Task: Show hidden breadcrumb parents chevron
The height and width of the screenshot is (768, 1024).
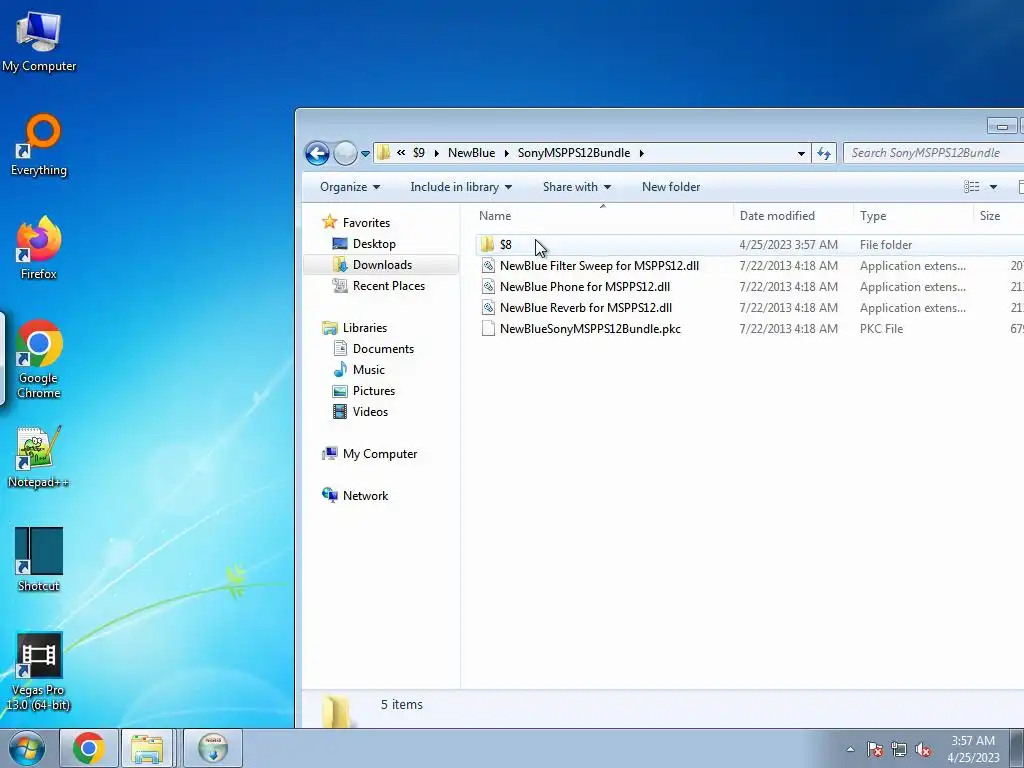Action: click(401, 153)
